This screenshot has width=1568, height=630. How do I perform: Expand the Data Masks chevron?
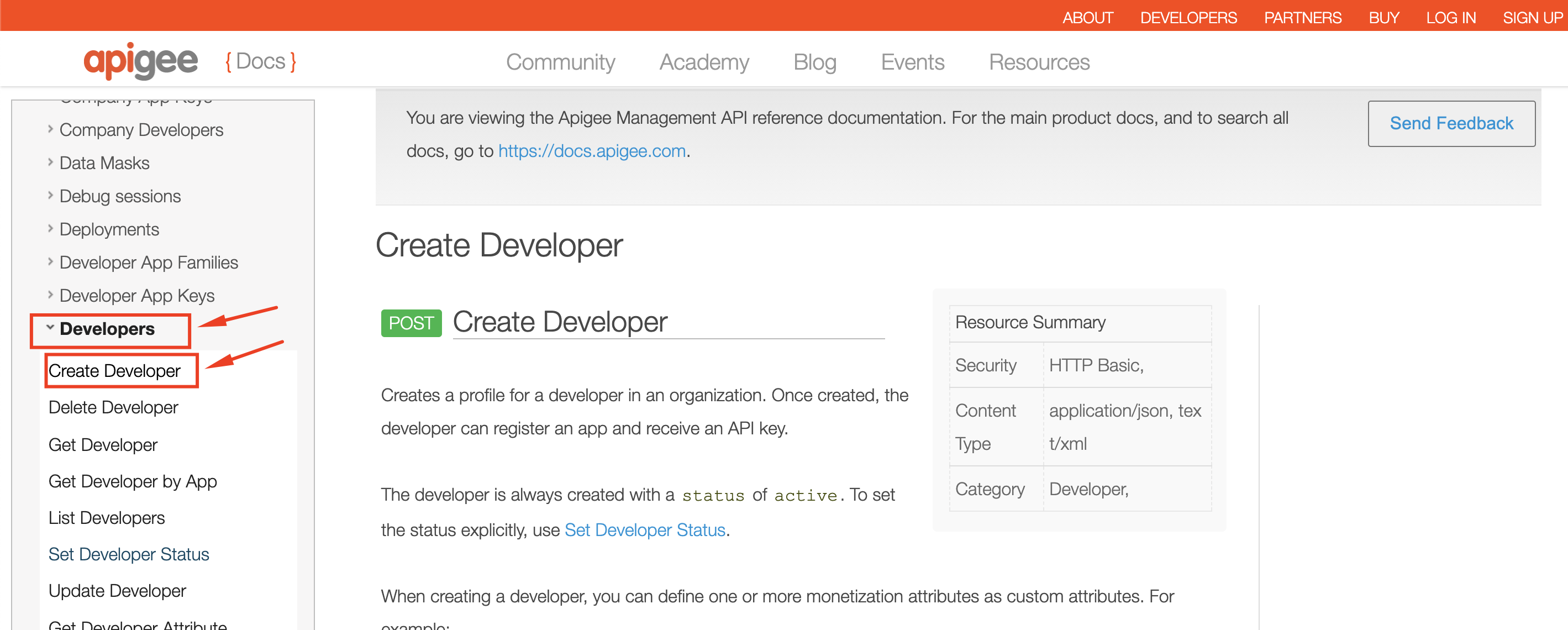(x=50, y=162)
